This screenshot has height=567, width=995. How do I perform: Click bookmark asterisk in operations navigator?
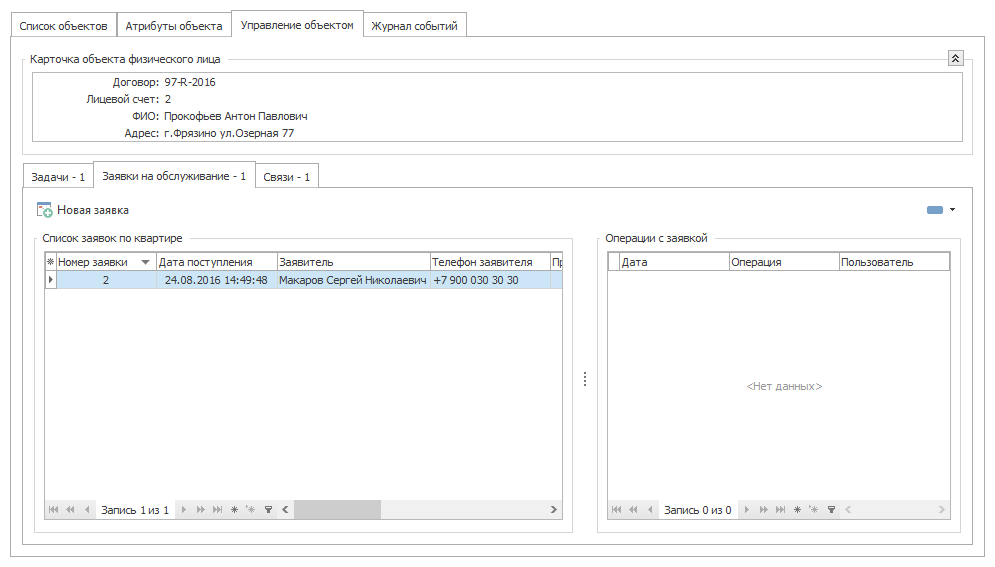coord(797,509)
